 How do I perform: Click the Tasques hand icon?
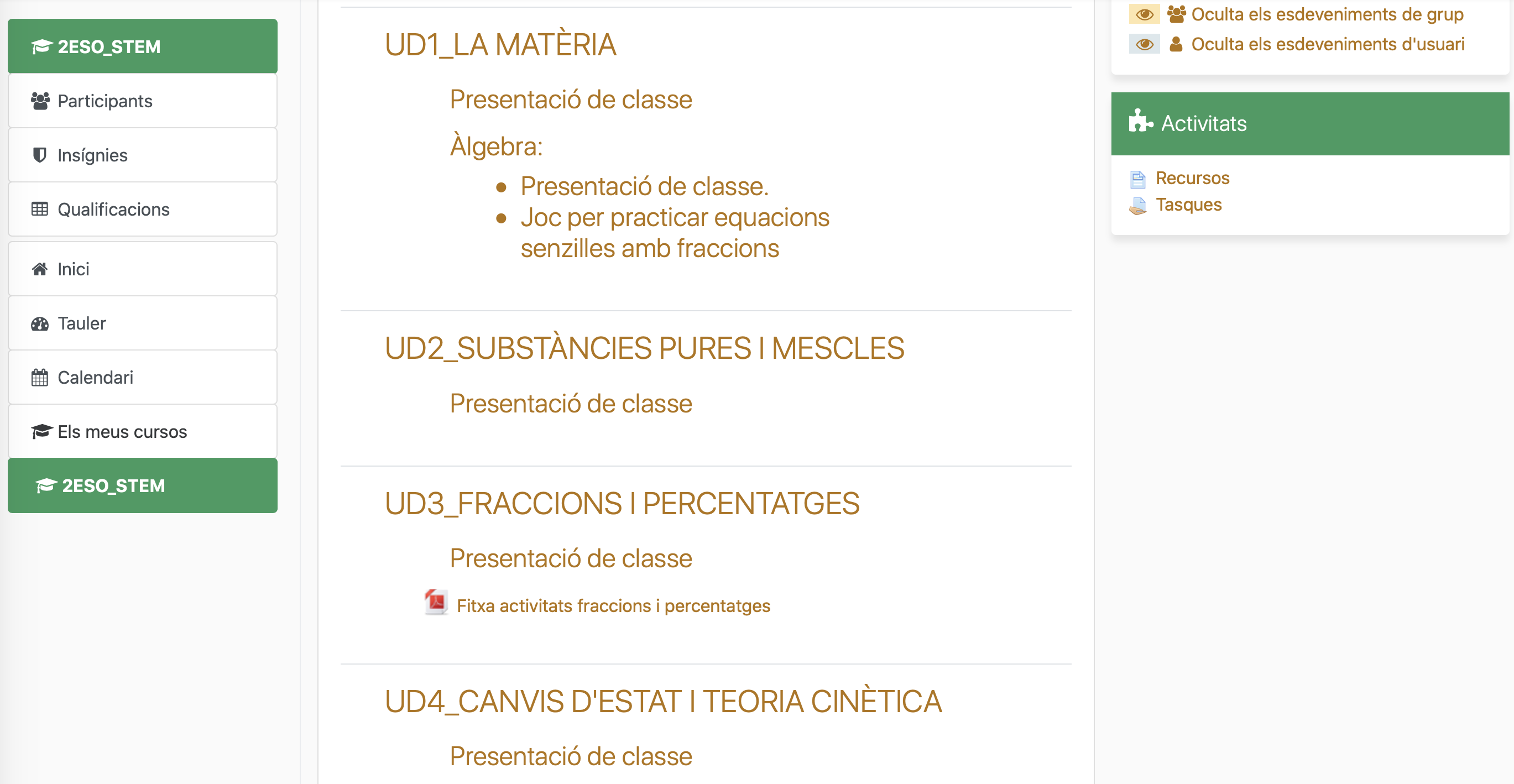pyautogui.click(x=1137, y=206)
